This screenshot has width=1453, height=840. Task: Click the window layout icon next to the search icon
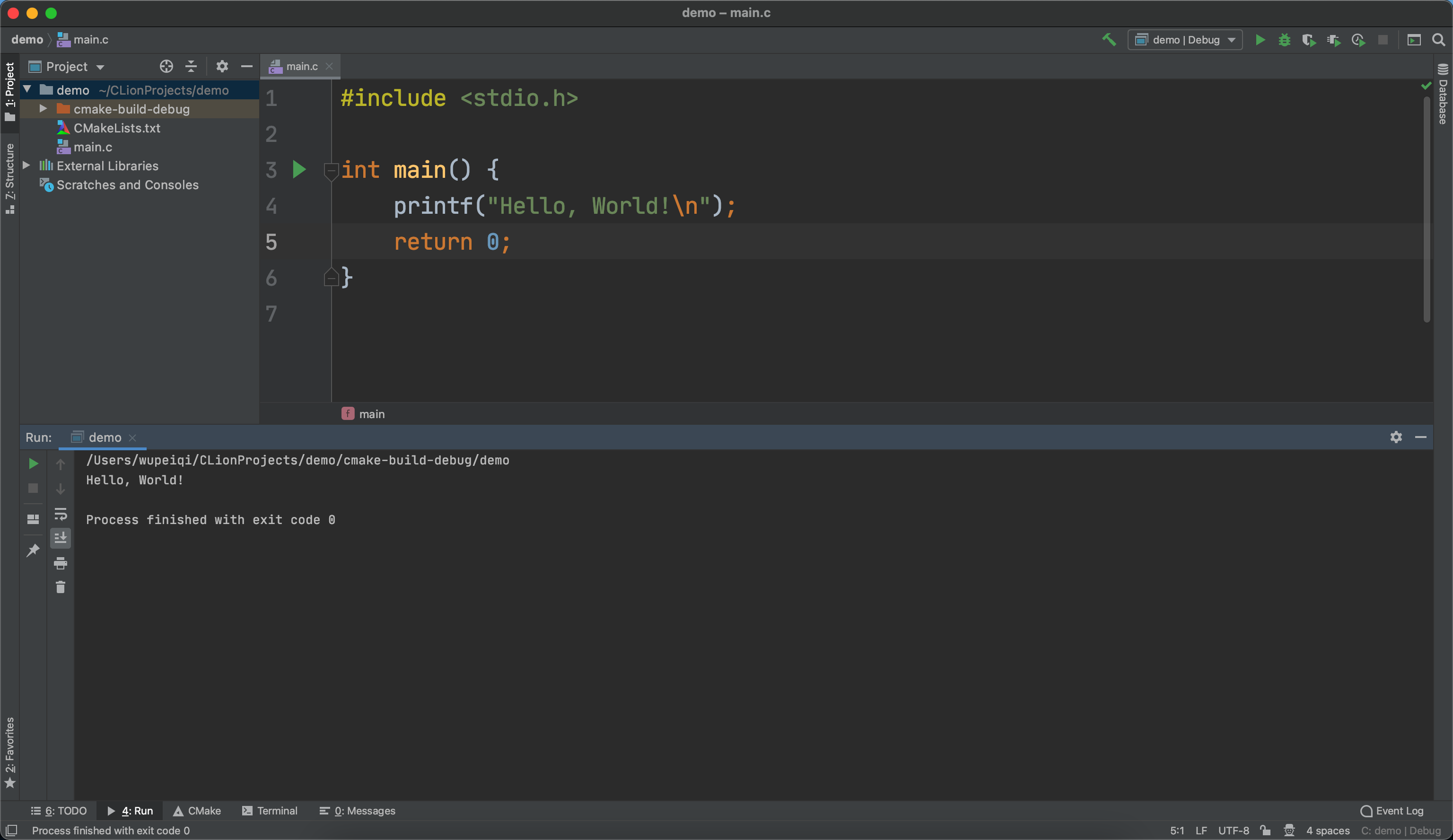point(1414,40)
